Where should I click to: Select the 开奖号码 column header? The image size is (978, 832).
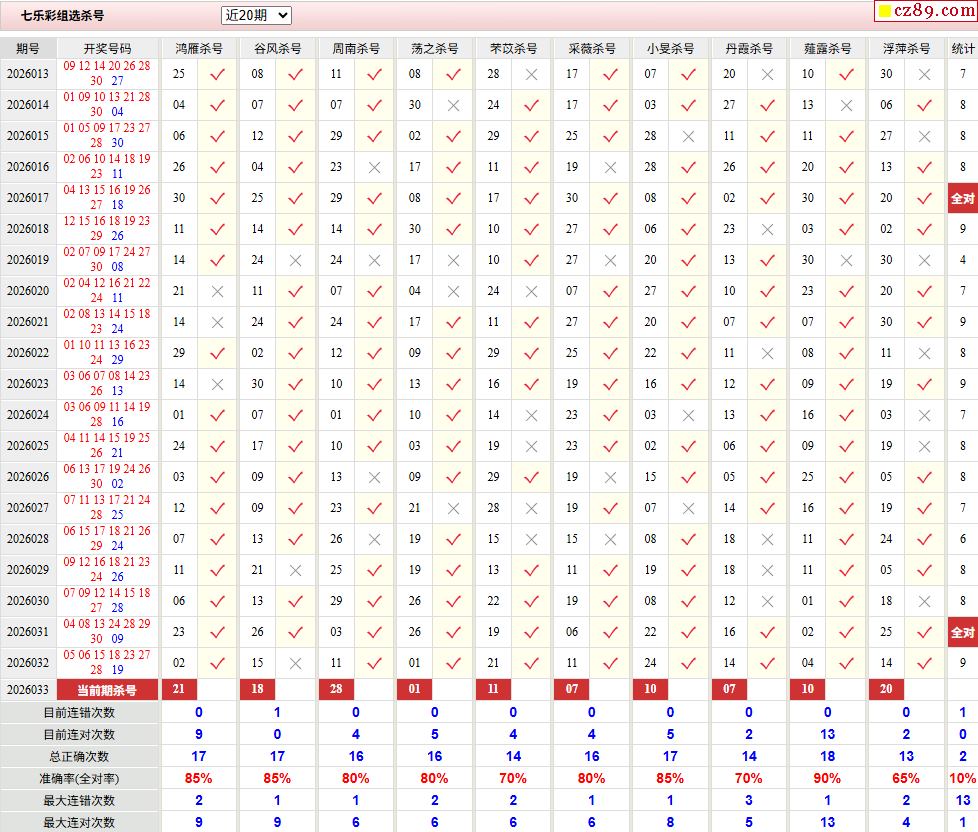(x=107, y=48)
